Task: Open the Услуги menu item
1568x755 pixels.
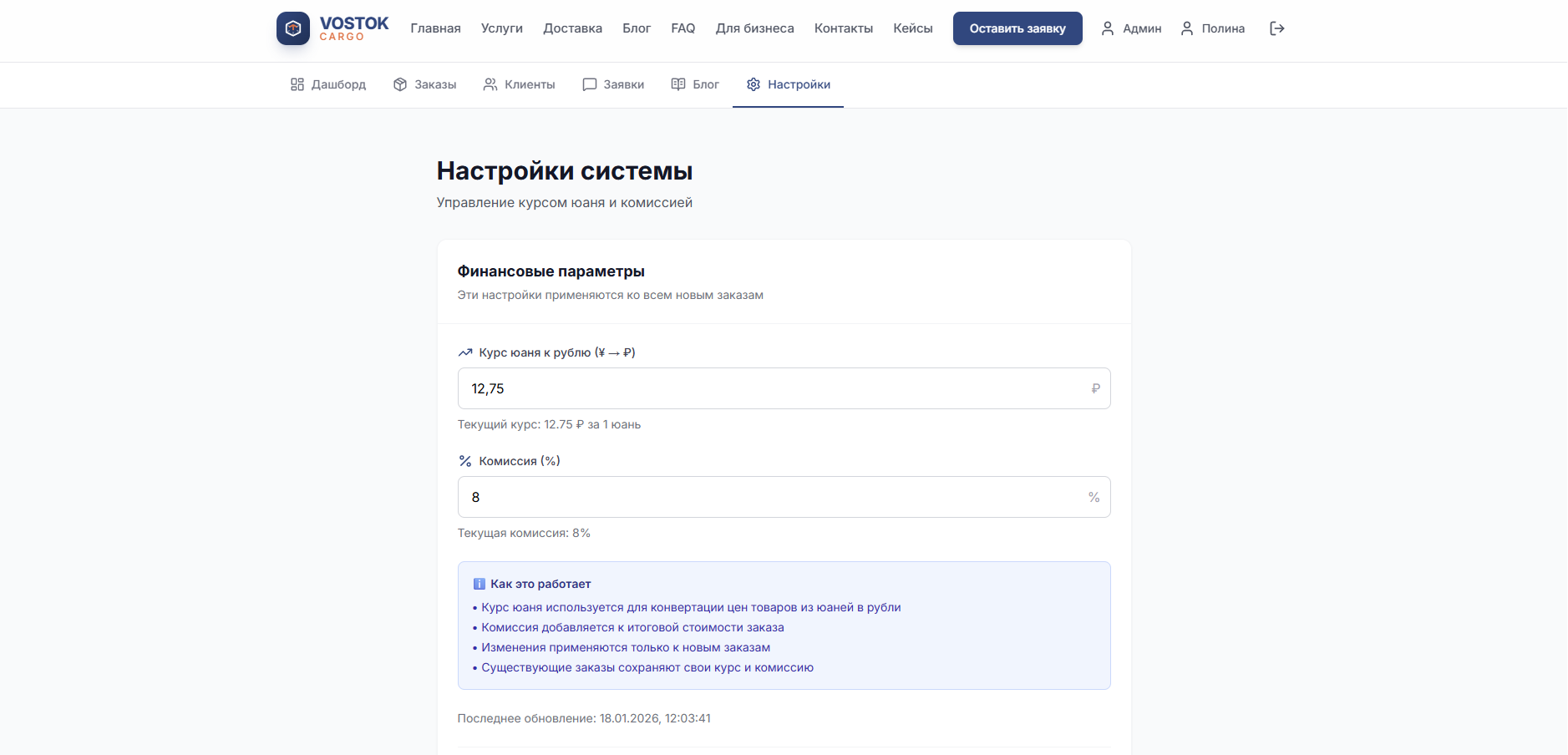Action: click(502, 28)
